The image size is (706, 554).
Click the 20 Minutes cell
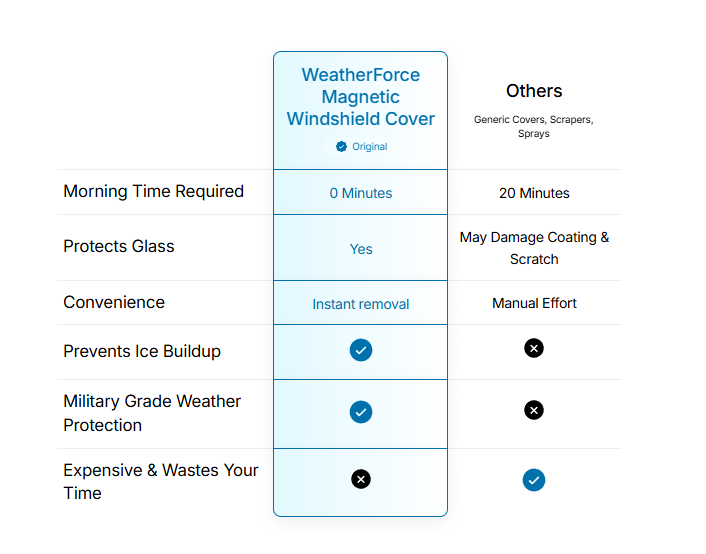534,193
